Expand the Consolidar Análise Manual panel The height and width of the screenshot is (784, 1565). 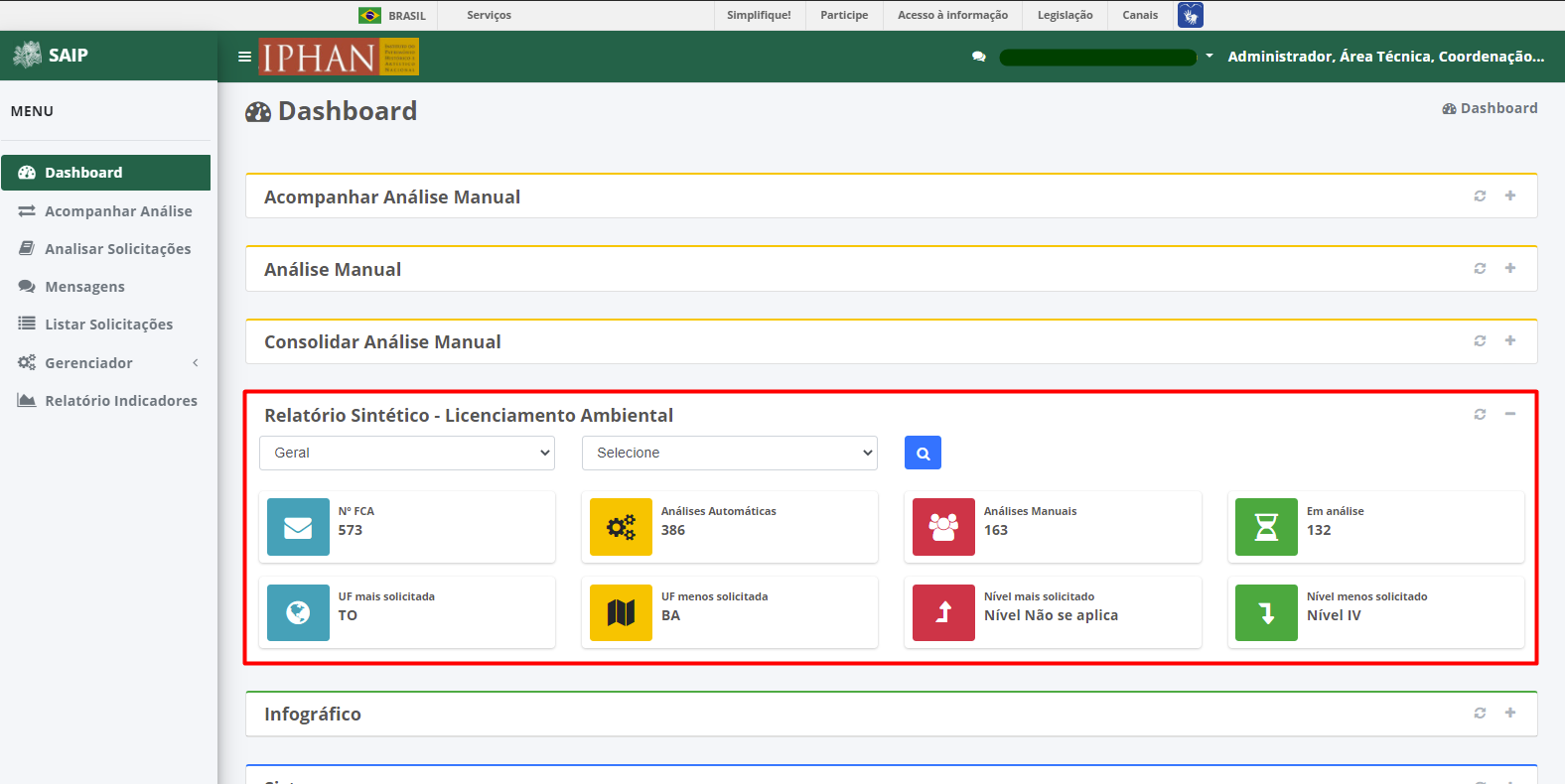1510,340
